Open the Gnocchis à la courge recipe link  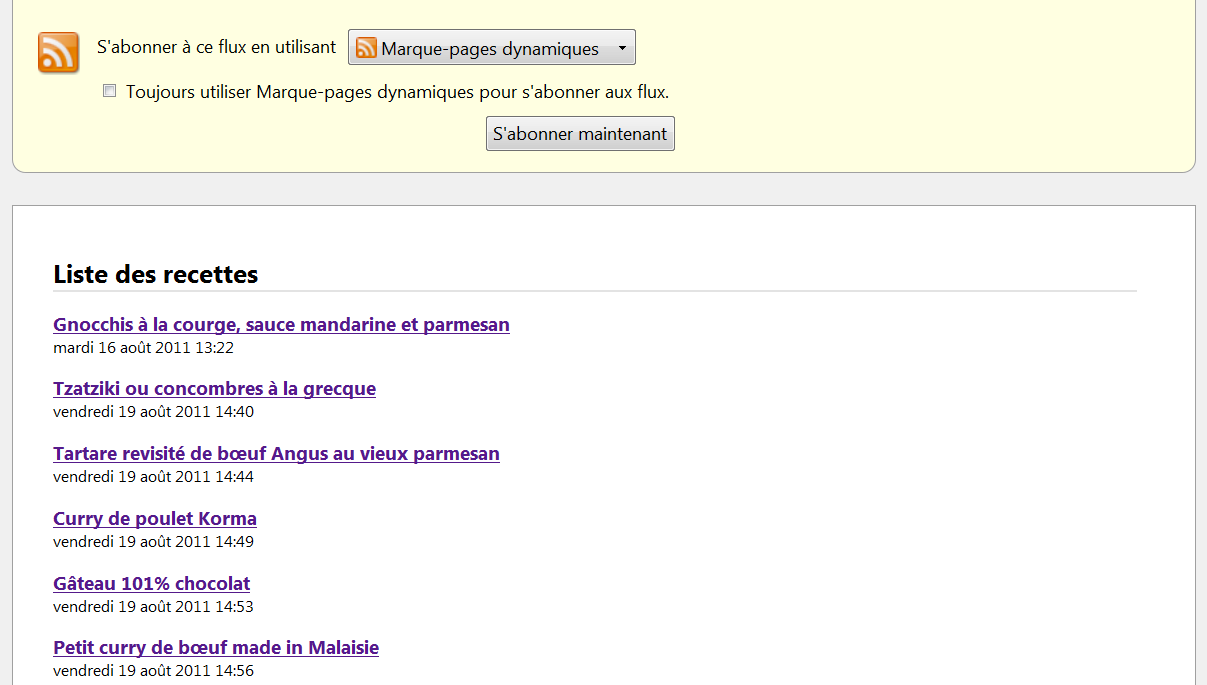[281, 325]
